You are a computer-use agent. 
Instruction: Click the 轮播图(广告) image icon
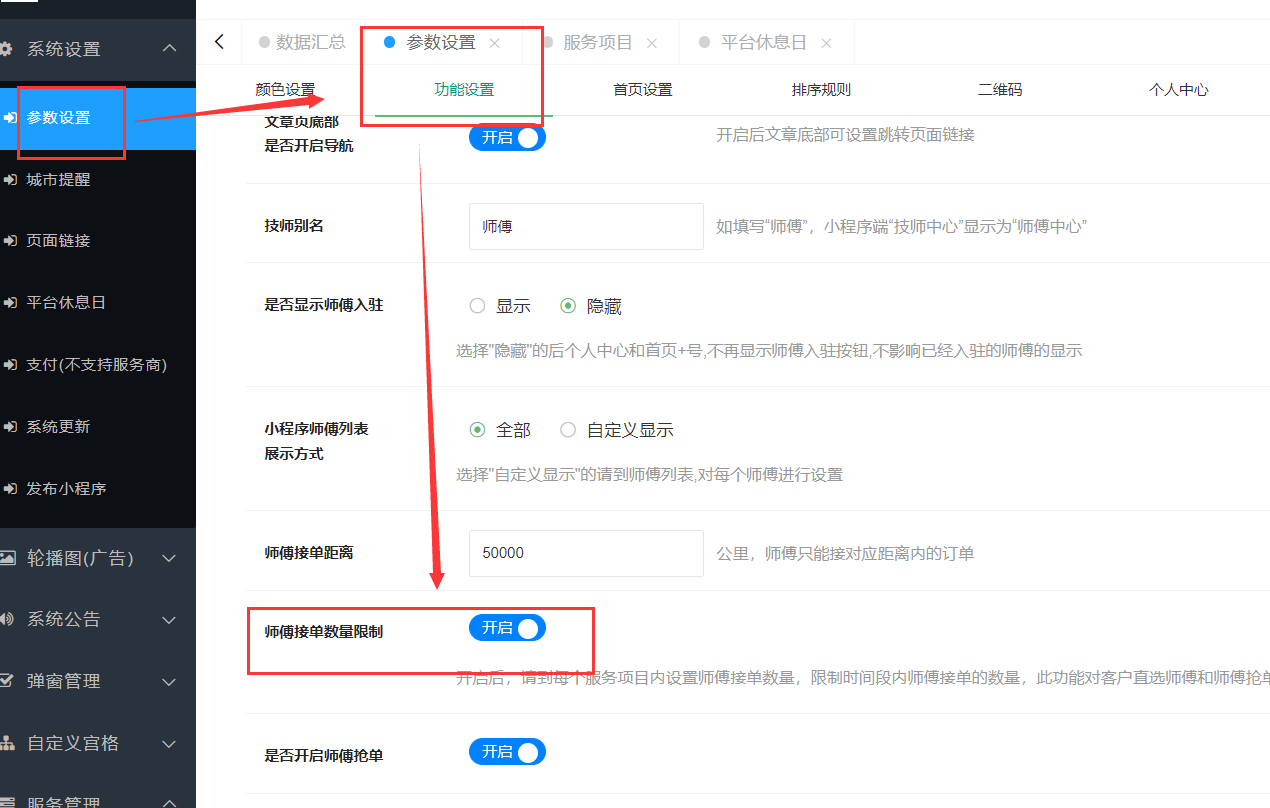click(7, 558)
